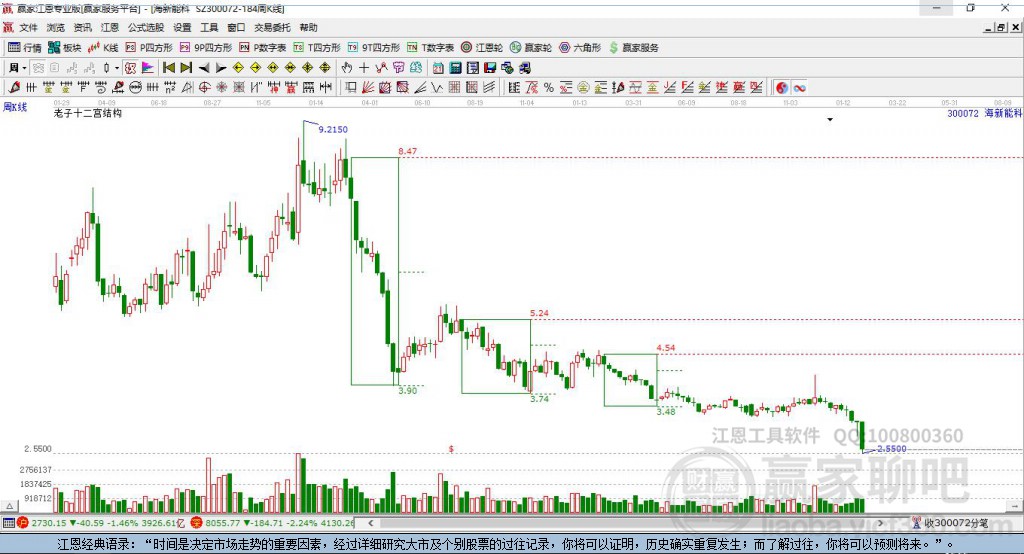This screenshot has height=554, width=1024.
Task: Open the 六角形 hexagon tool
Action: 580,48
